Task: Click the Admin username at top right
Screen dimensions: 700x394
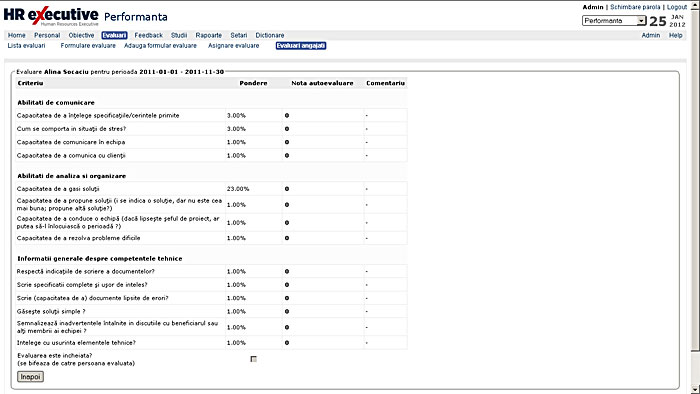Action: [593, 7]
